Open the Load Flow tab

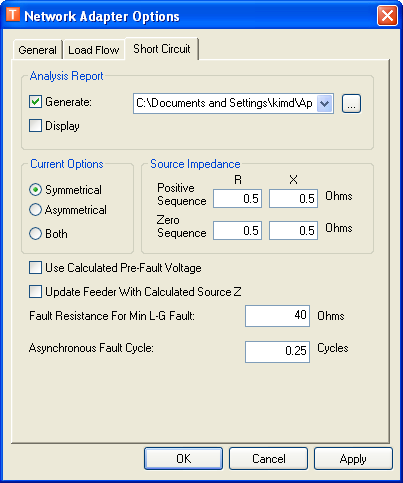click(x=94, y=50)
